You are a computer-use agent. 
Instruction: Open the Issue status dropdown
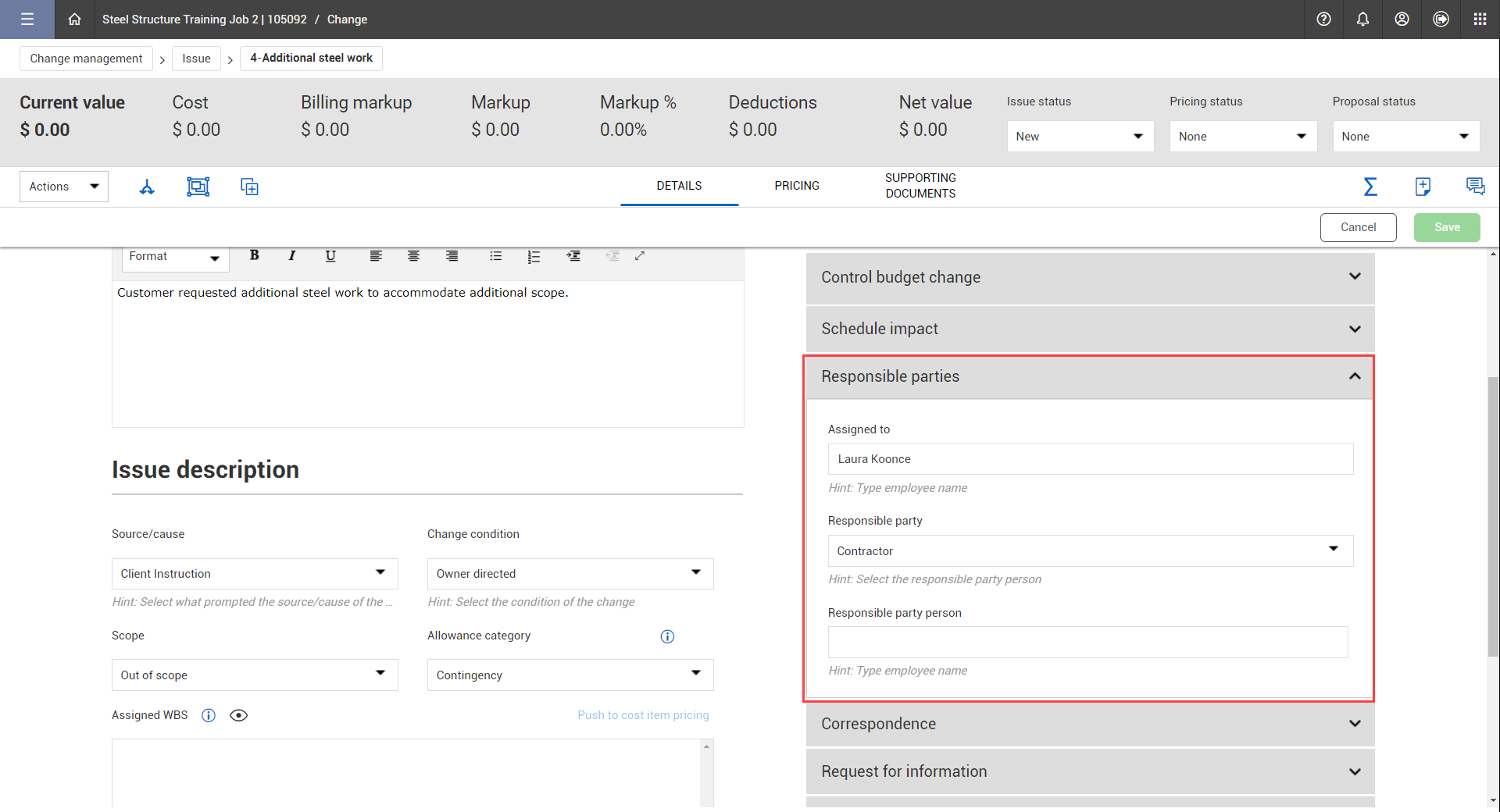(1080, 137)
